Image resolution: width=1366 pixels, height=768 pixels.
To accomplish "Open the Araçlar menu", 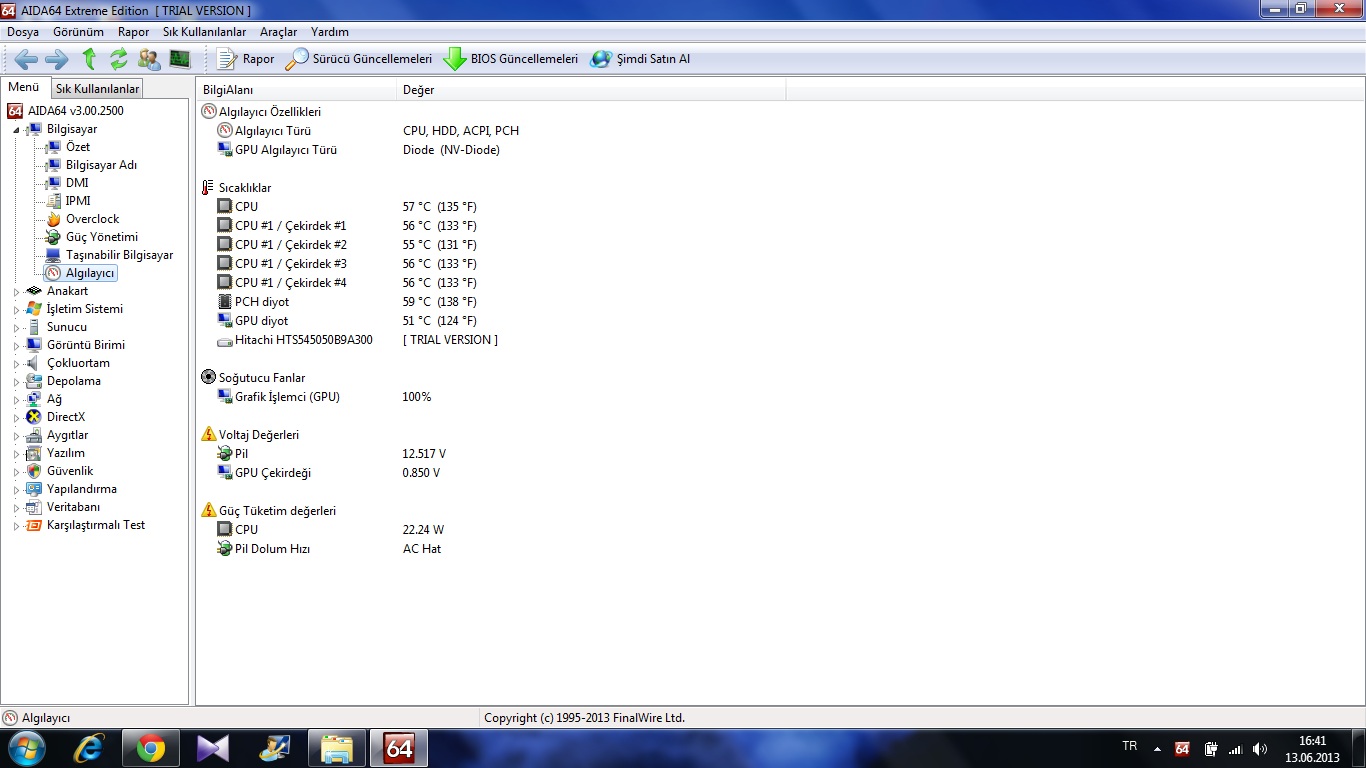I will tap(279, 32).
